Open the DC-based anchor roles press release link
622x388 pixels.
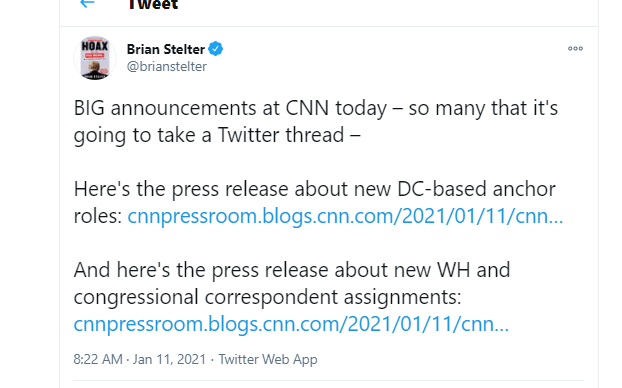(x=345, y=216)
